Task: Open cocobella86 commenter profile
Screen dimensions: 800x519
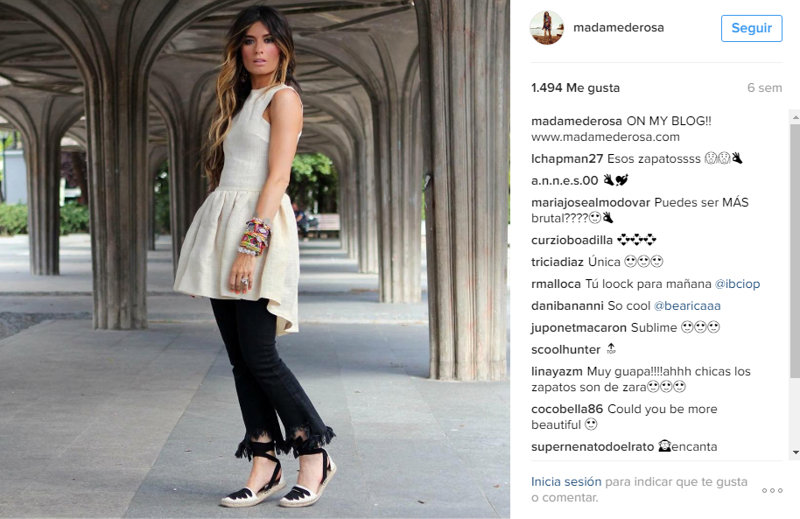Action: (x=567, y=409)
